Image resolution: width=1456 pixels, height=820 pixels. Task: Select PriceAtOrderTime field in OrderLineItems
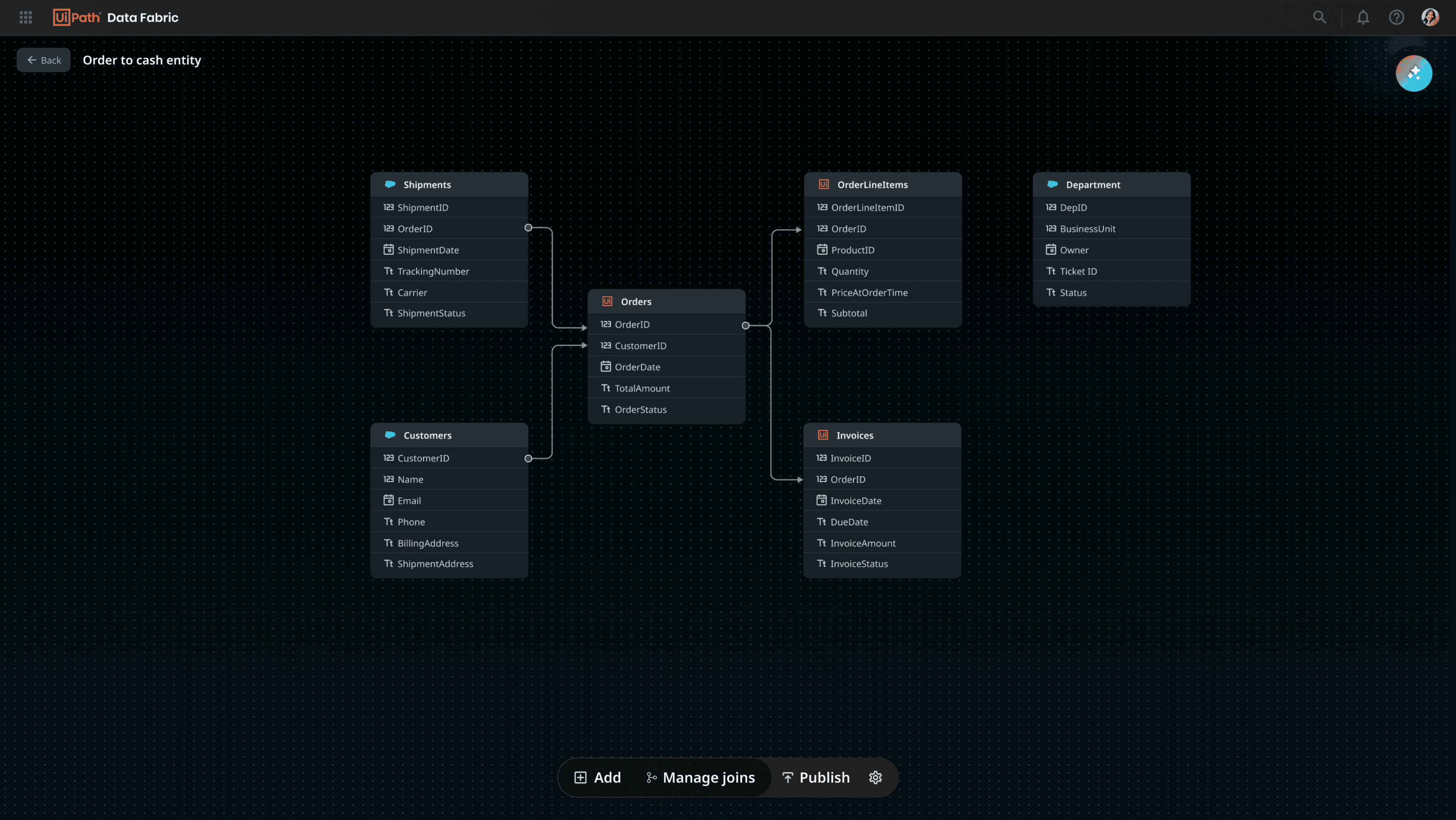(x=869, y=293)
